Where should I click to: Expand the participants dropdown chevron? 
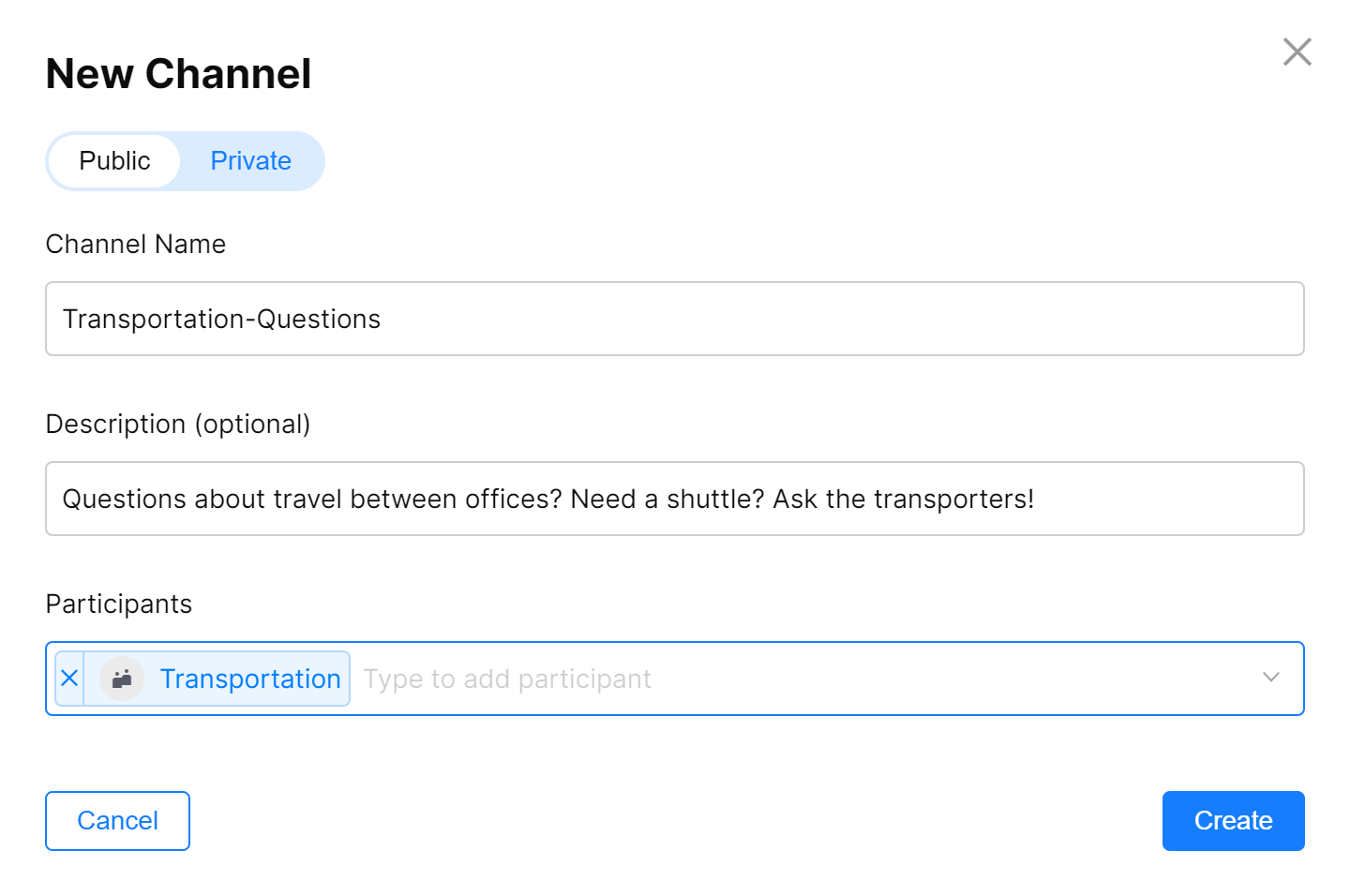point(1270,678)
